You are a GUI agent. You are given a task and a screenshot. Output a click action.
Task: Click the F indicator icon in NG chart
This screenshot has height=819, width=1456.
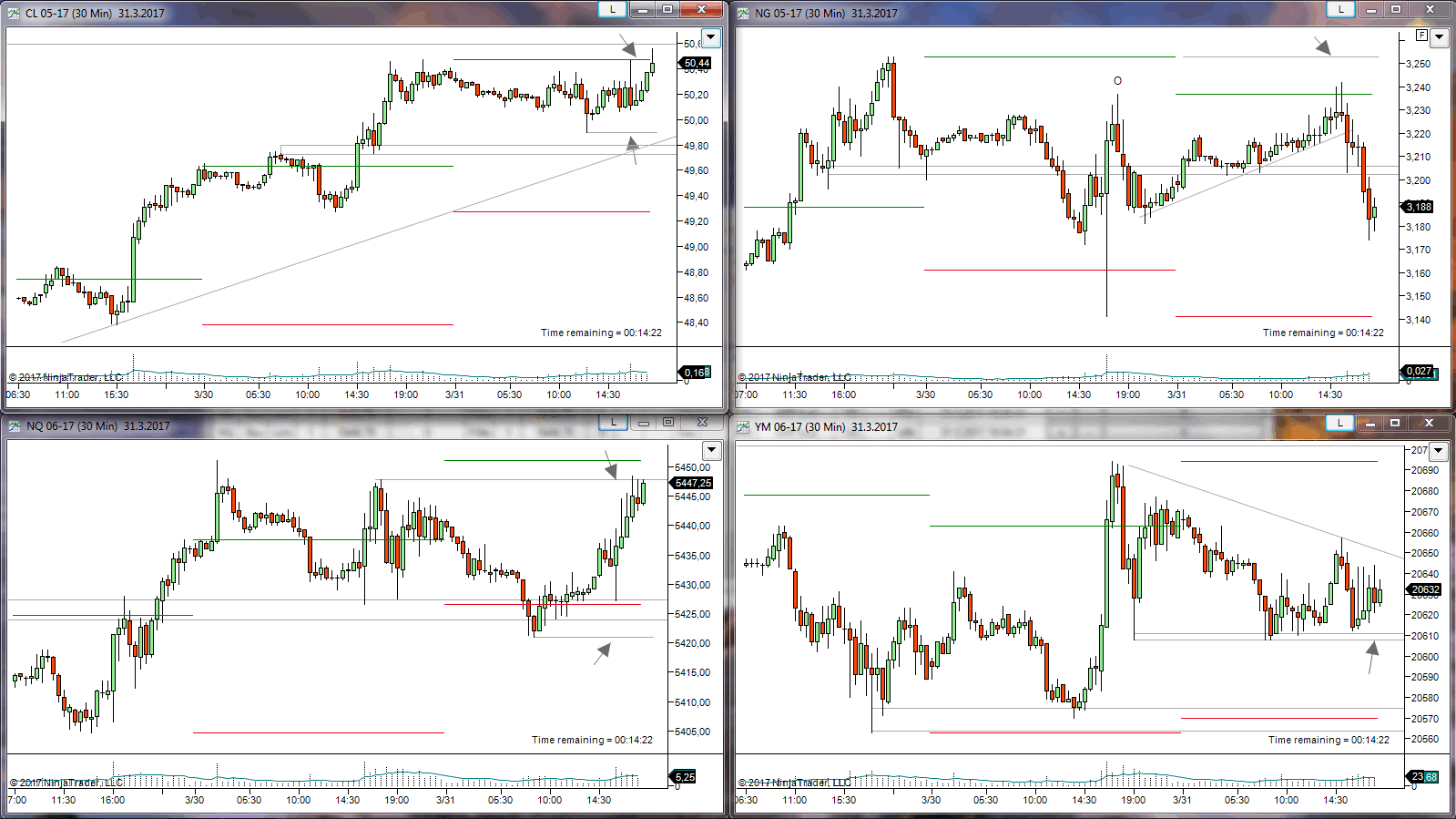[1421, 36]
